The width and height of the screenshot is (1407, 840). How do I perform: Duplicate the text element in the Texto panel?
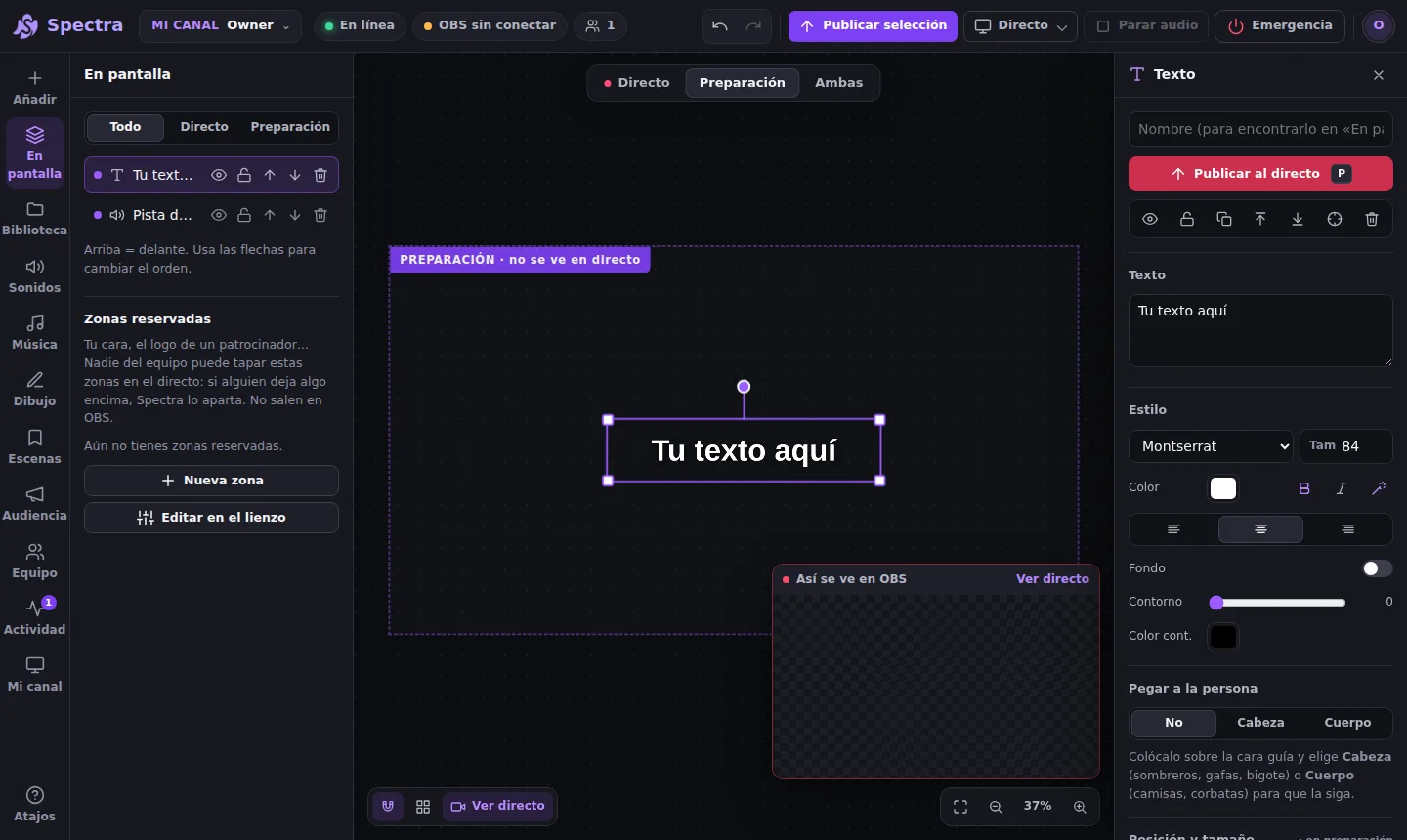[x=1224, y=219]
